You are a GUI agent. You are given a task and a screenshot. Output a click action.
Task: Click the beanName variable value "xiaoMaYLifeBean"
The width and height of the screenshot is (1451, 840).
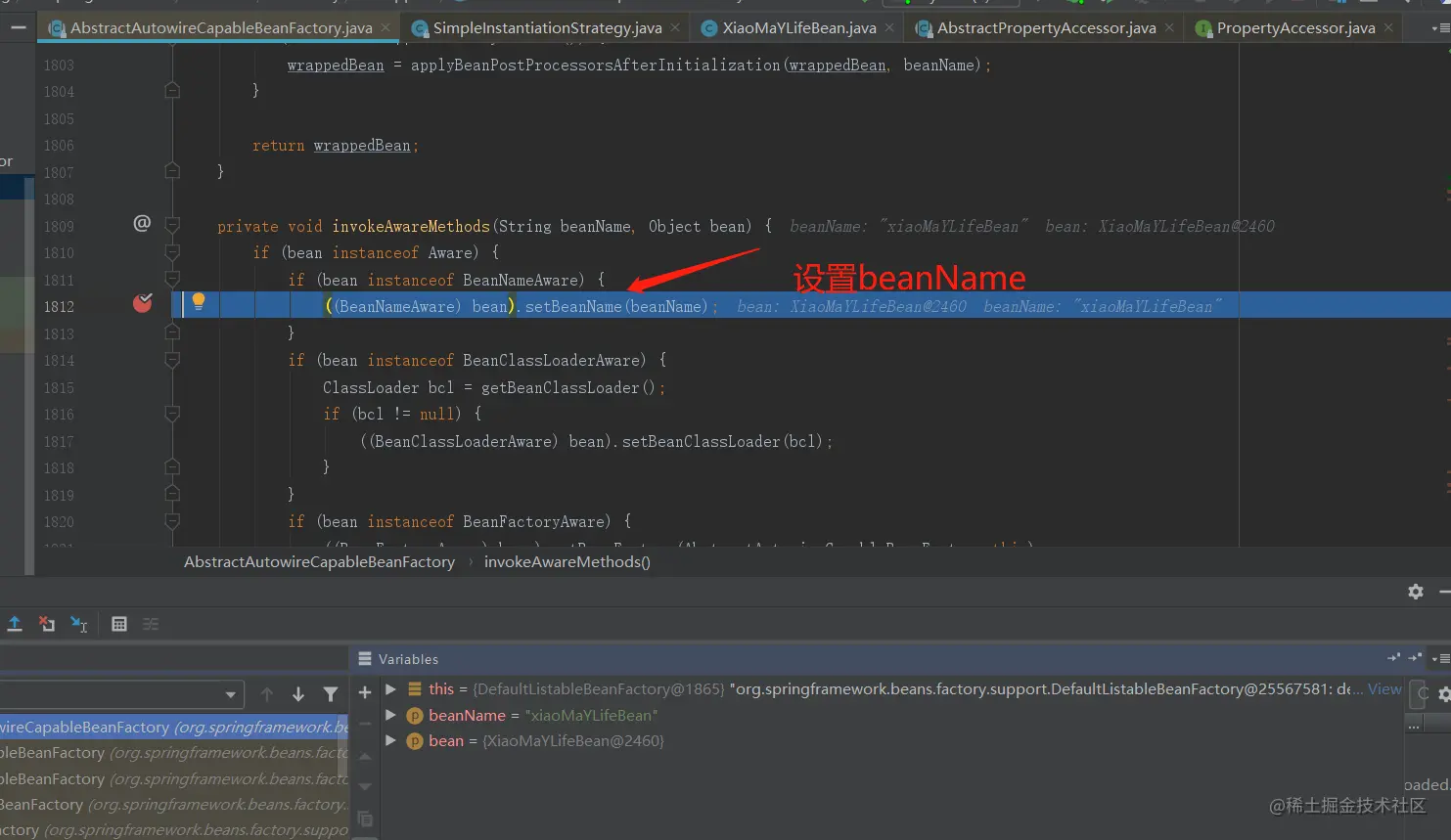(x=591, y=715)
